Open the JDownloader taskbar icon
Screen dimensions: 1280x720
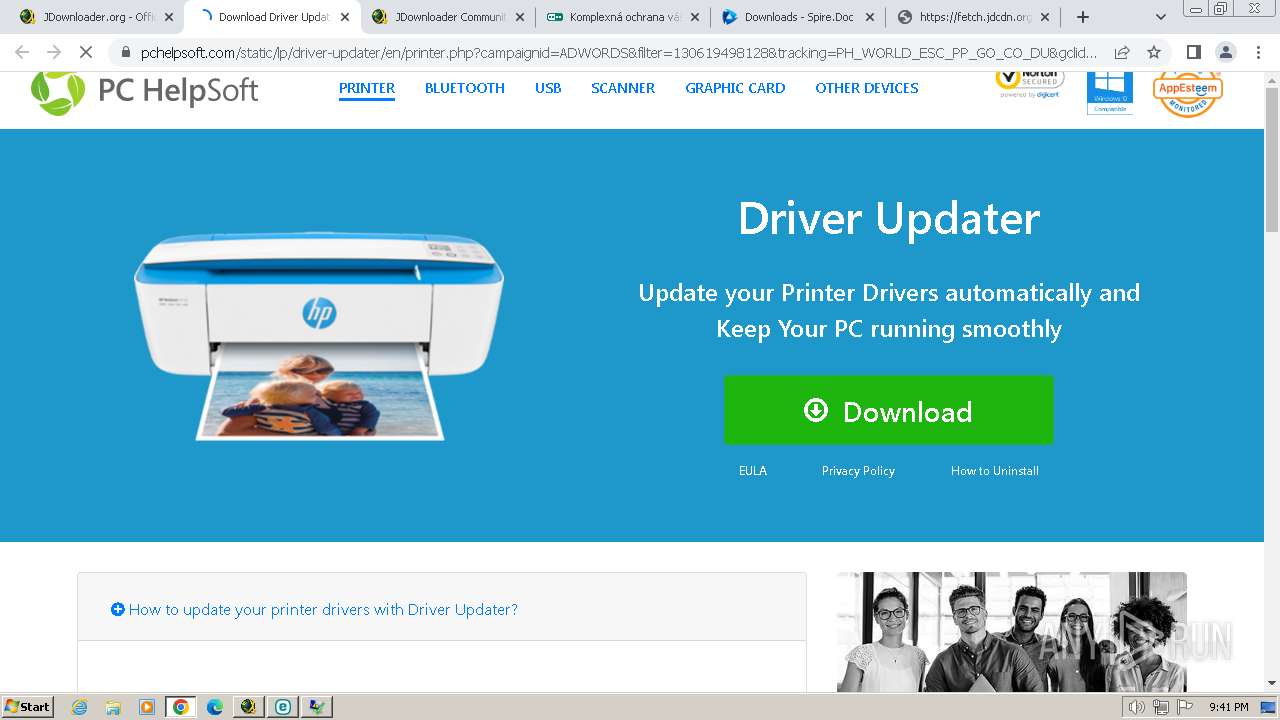point(249,707)
